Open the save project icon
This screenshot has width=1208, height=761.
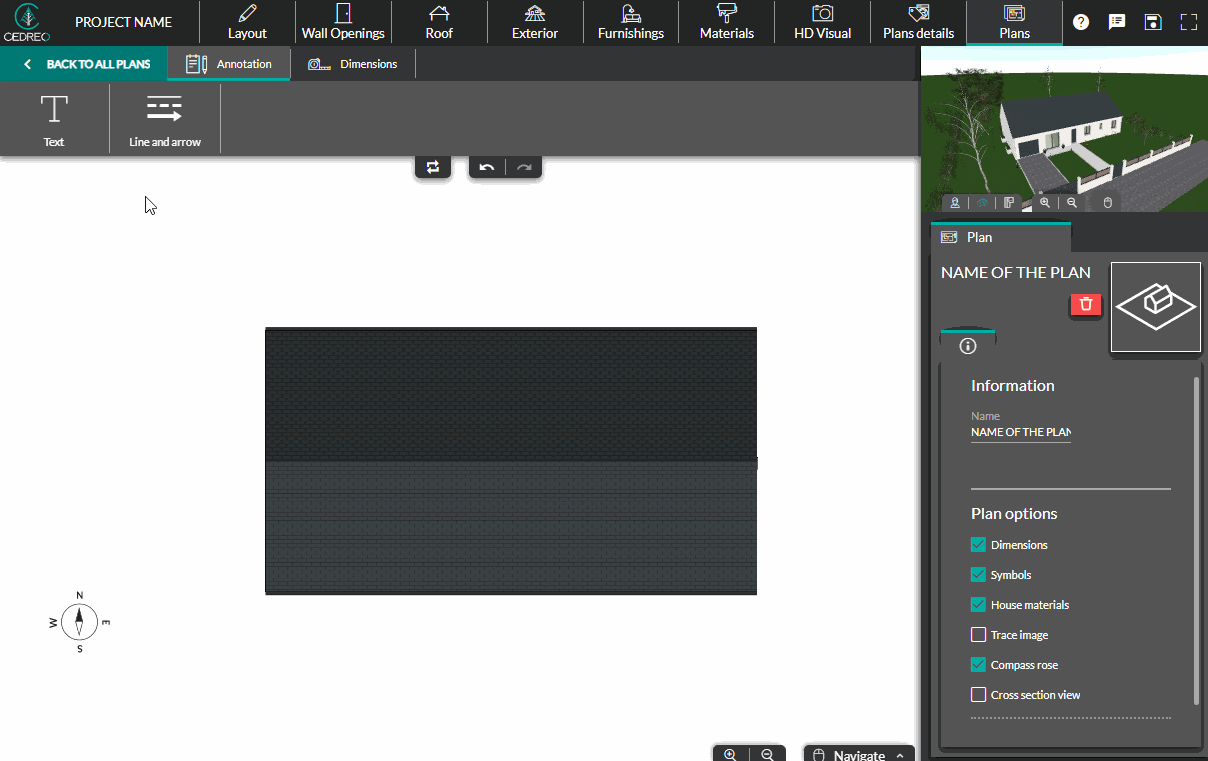pyautogui.click(x=1153, y=21)
